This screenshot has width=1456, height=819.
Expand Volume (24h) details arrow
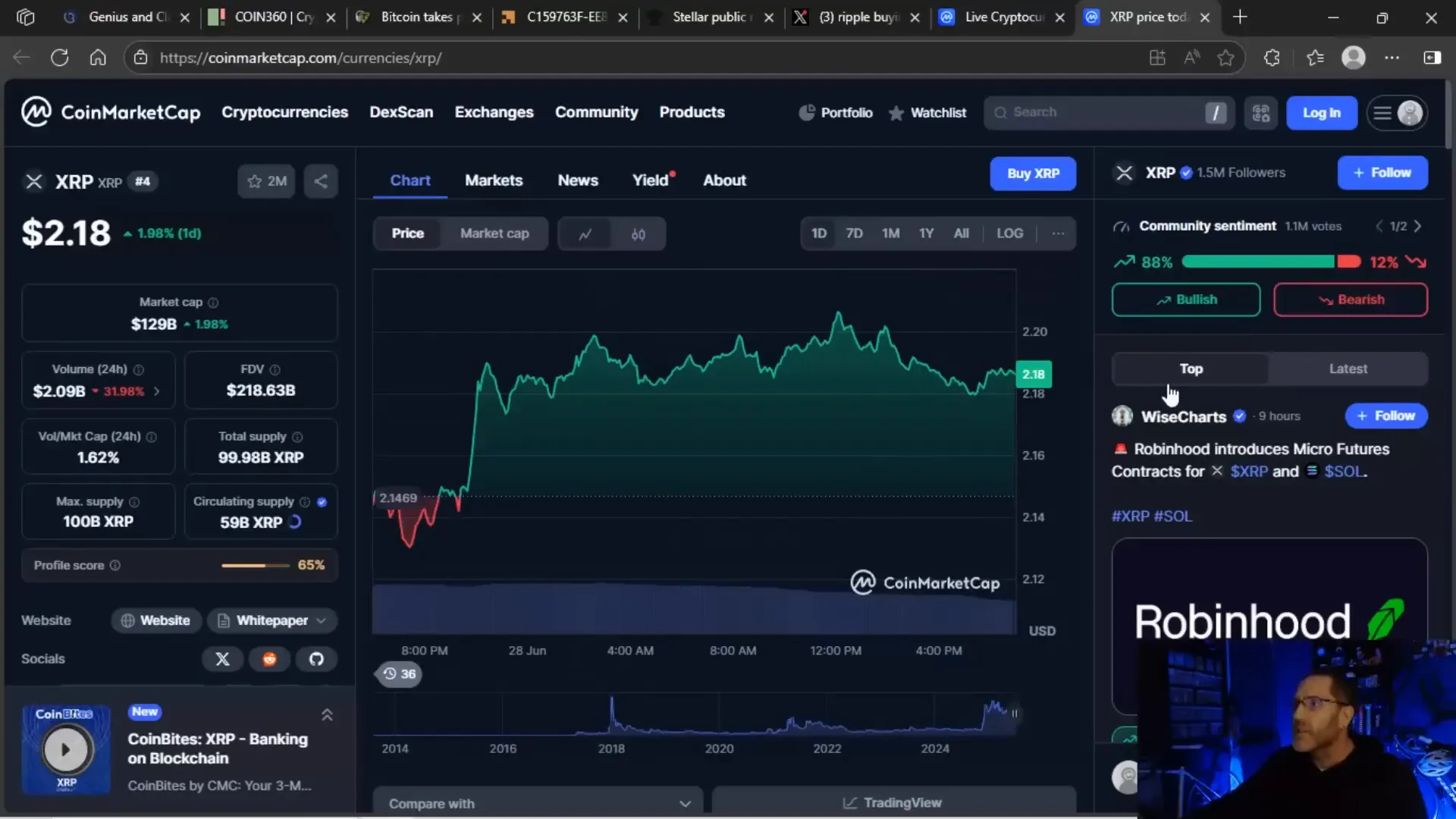click(157, 391)
